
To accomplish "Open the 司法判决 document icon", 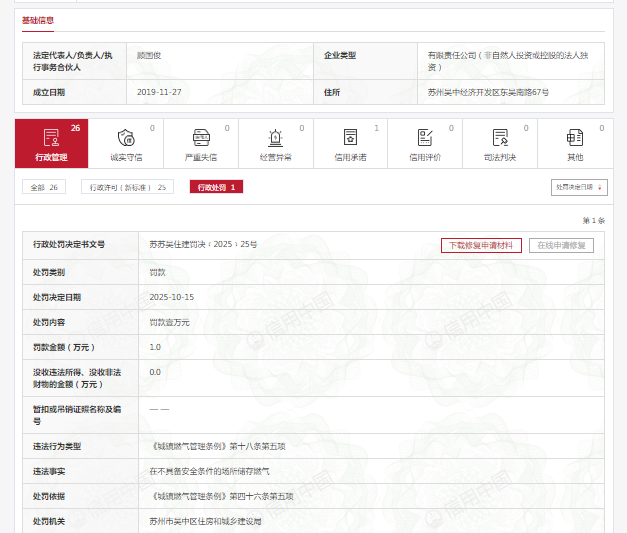I will (x=500, y=139).
